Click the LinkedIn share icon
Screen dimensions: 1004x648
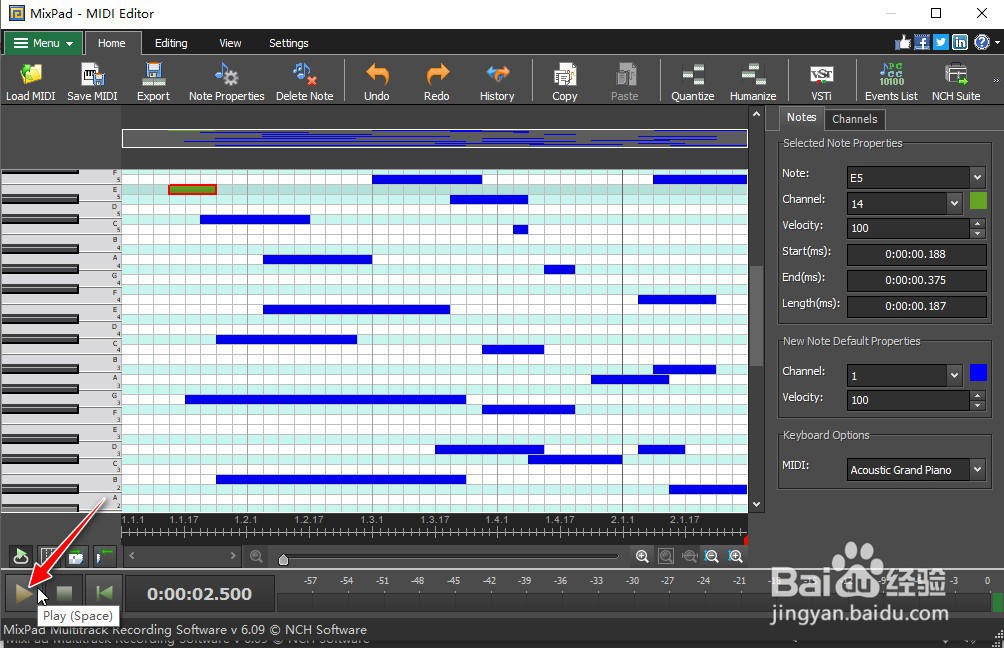[960, 42]
